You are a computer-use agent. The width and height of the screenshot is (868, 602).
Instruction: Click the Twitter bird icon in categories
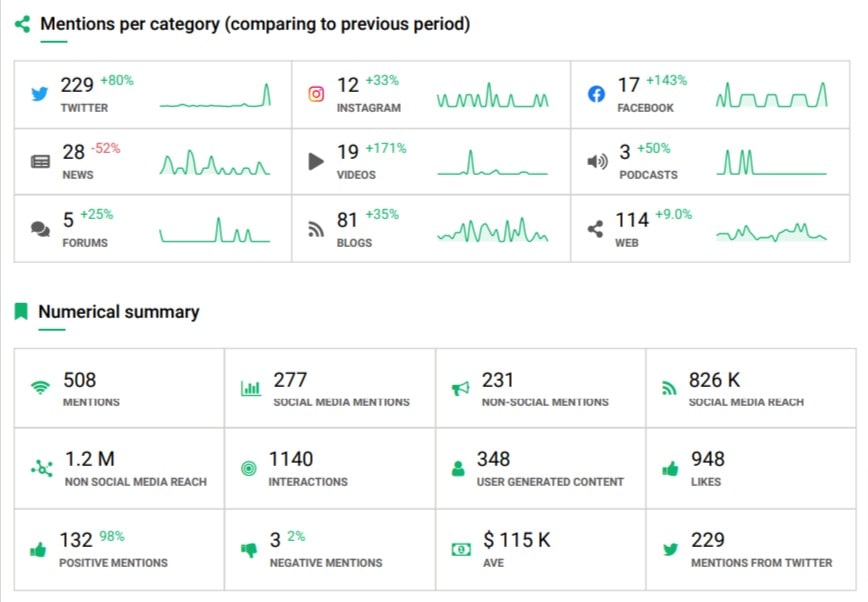(x=40, y=94)
